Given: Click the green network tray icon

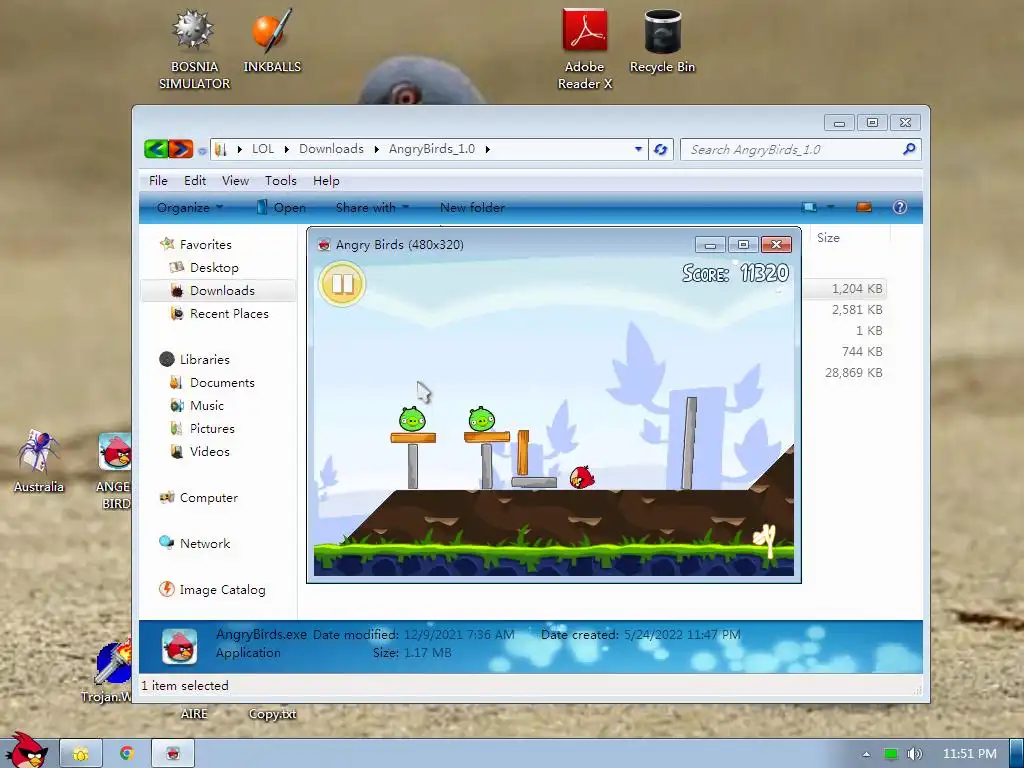Looking at the screenshot, I should click(891, 754).
